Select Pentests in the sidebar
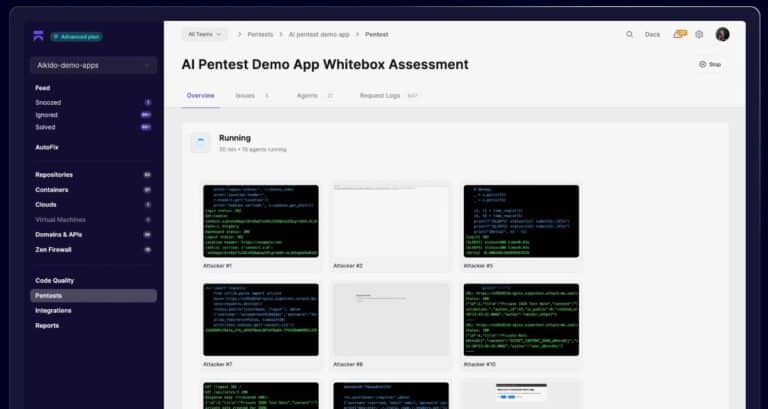The image size is (768, 409). pos(94,295)
